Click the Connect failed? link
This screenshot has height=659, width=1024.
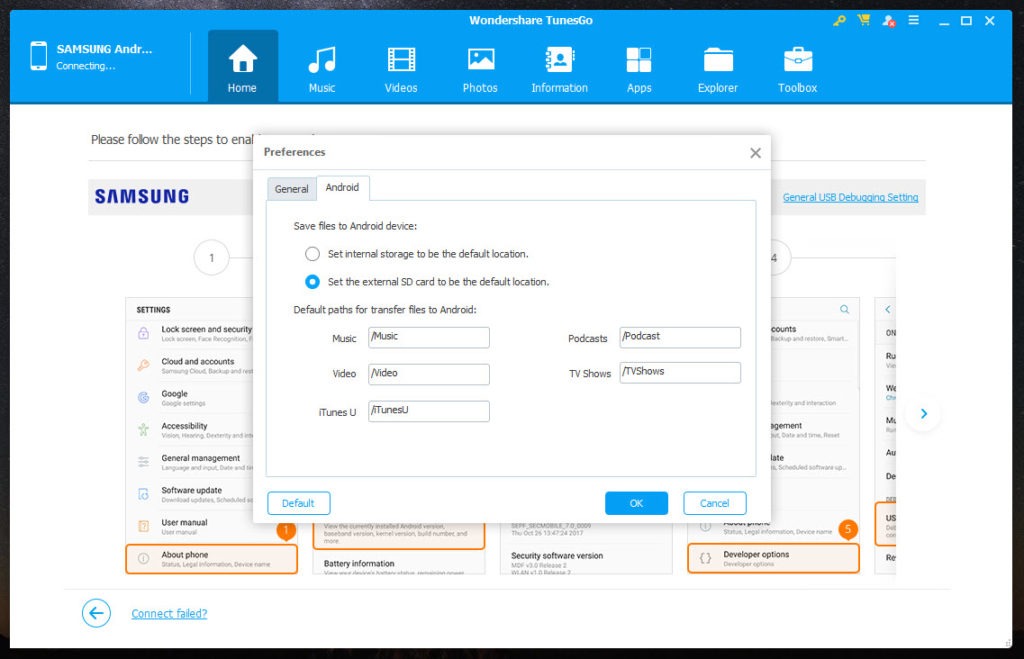pos(169,613)
